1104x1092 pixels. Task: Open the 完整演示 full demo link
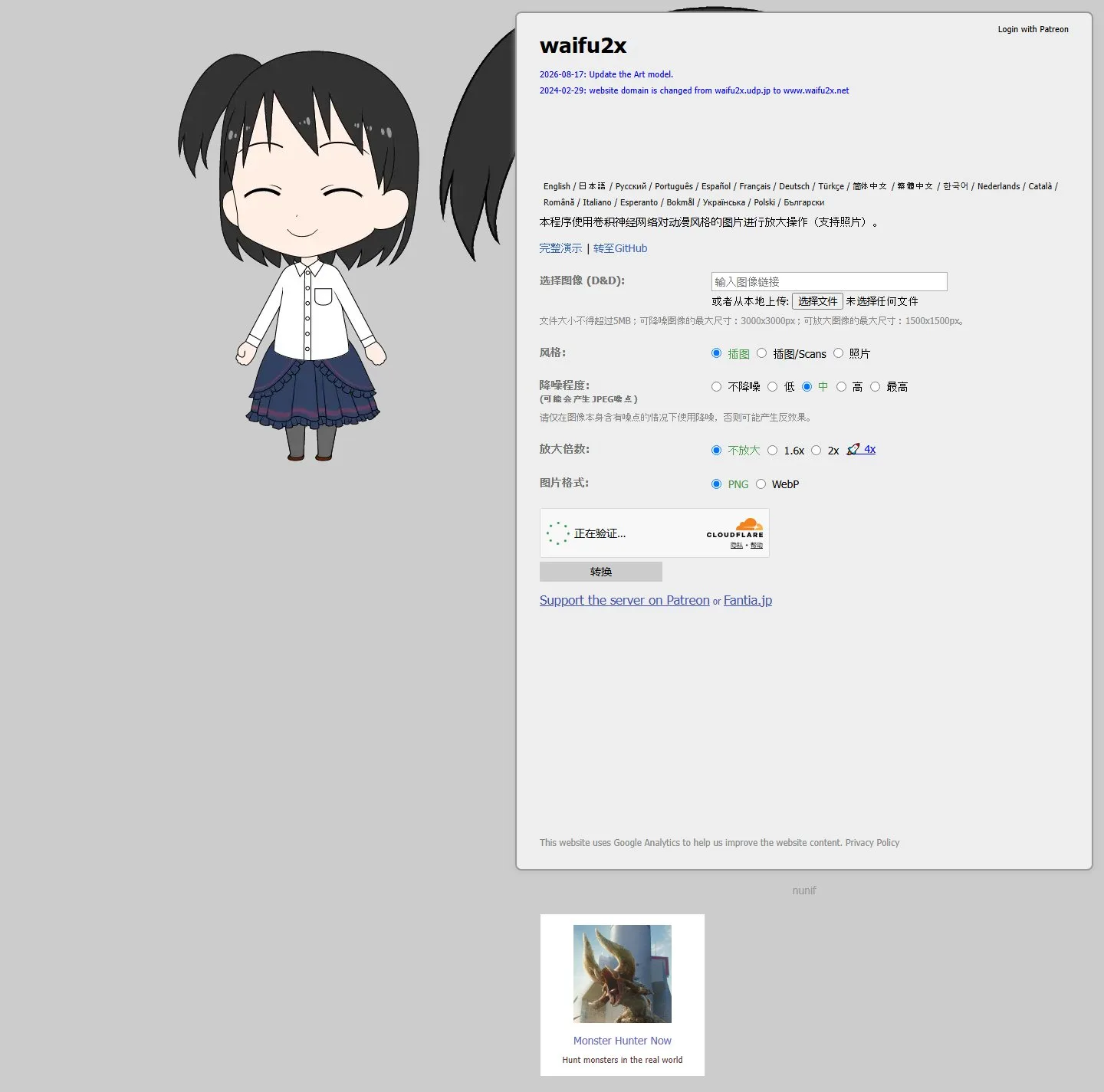(x=560, y=248)
